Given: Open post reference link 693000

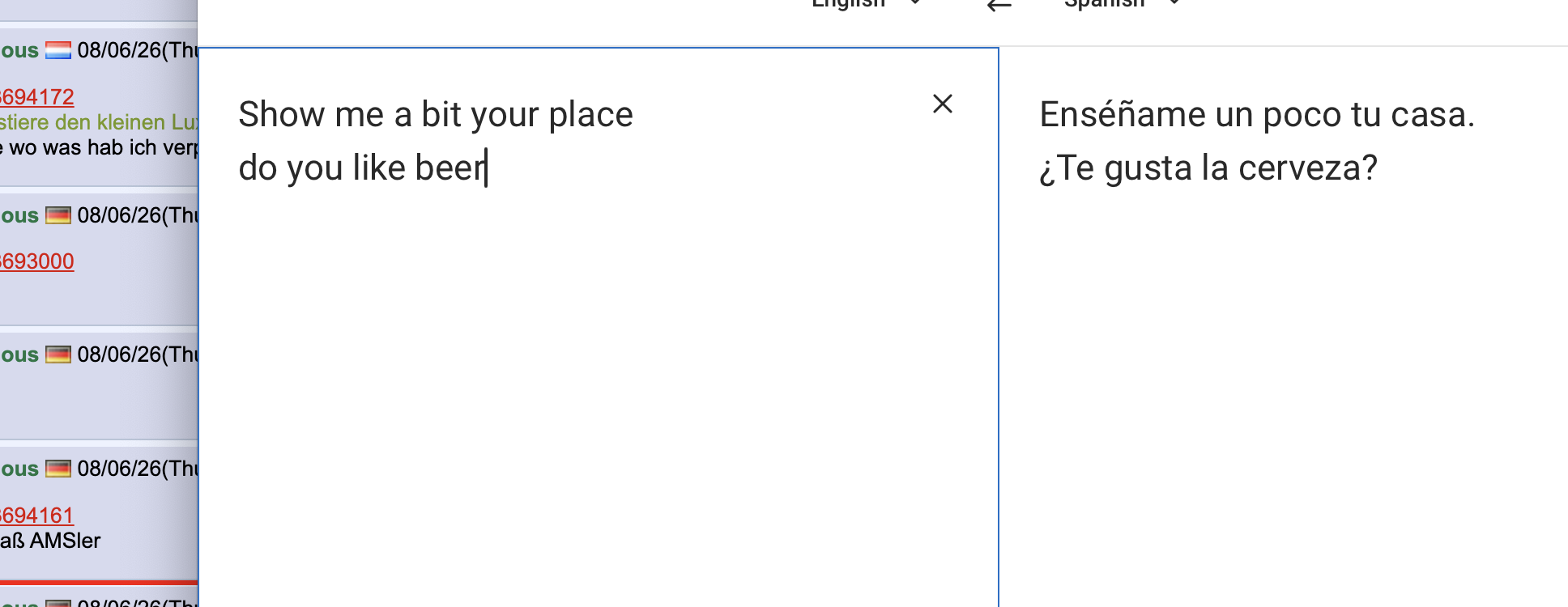Looking at the screenshot, I should 37,261.
